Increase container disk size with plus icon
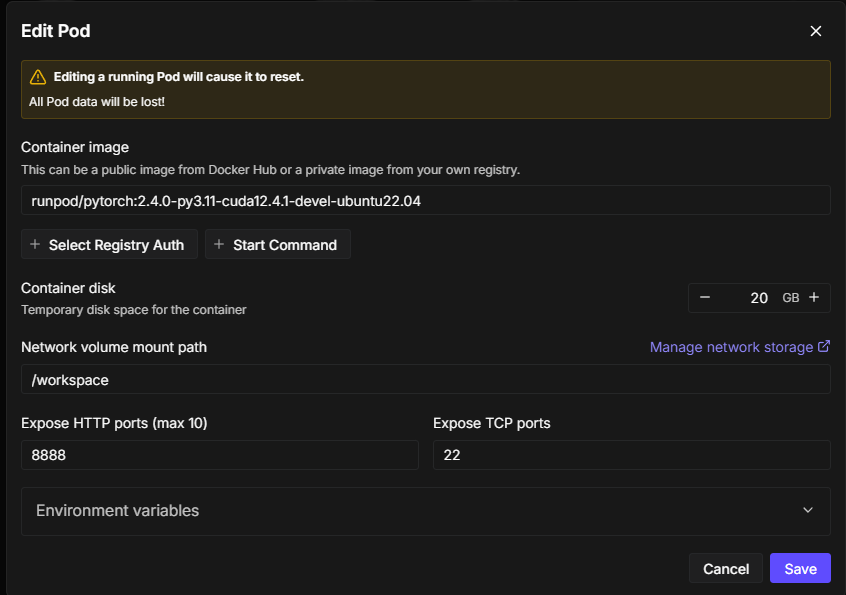This screenshot has width=846, height=595. click(814, 297)
